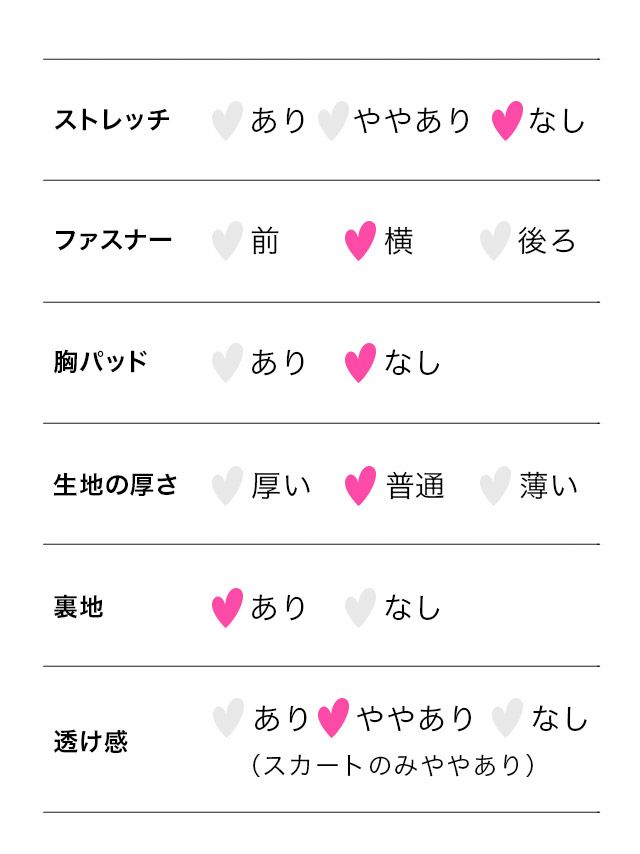Click the gray heart beside 胸パッド あり
Image resolution: width=640 pixels, height=854 pixels.
pyautogui.click(x=228, y=363)
